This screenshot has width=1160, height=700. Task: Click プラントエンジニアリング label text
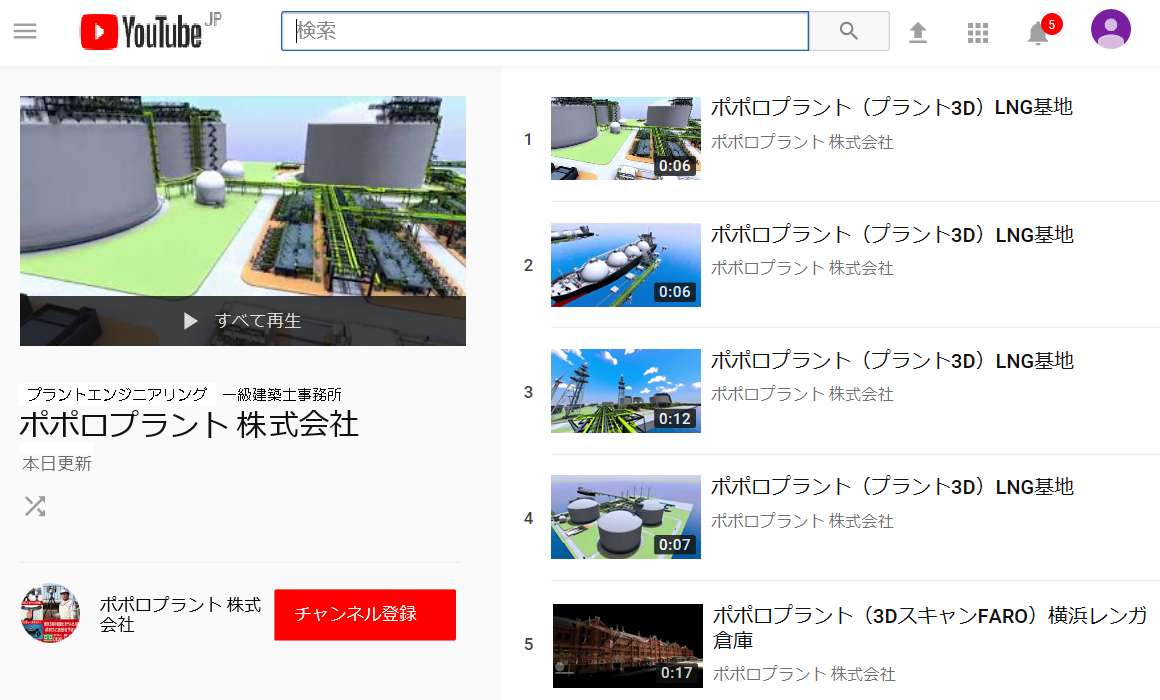coord(117,394)
